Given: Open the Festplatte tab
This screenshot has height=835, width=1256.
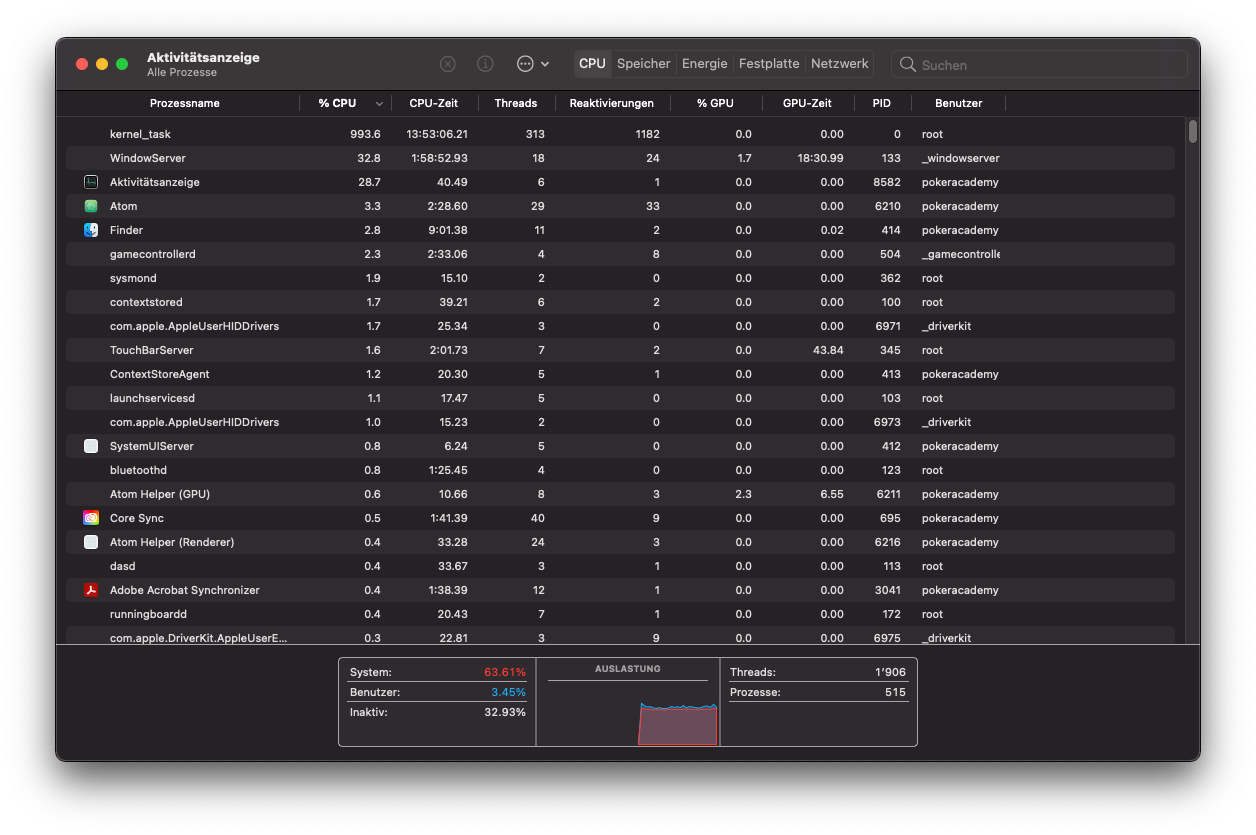Looking at the screenshot, I should pyautogui.click(x=768, y=64).
